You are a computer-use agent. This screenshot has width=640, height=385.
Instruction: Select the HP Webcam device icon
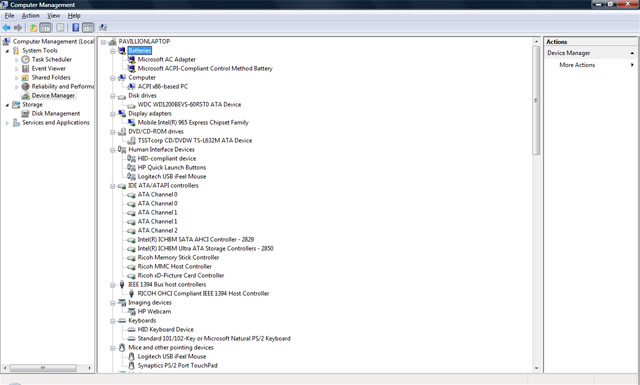pos(131,312)
